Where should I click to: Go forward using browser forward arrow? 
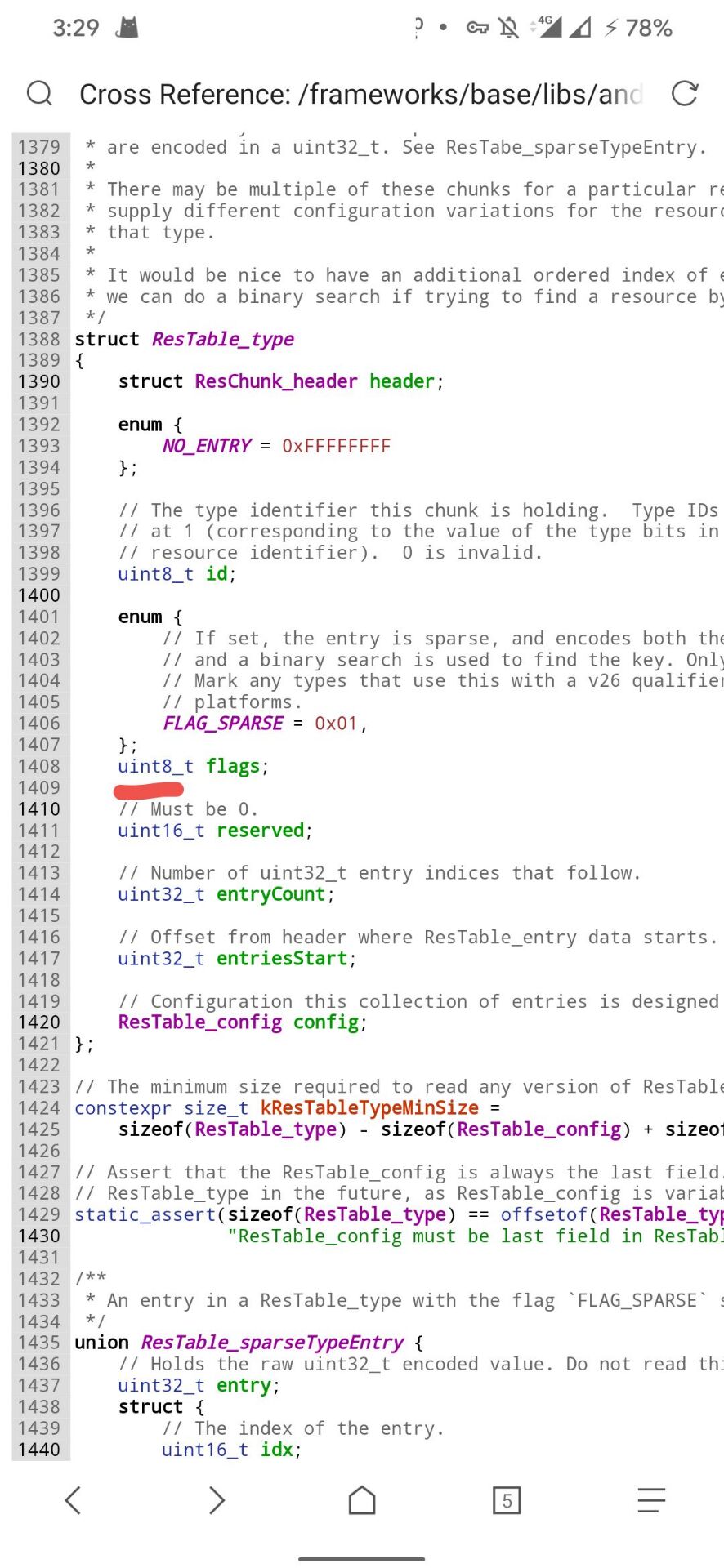click(217, 1499)
